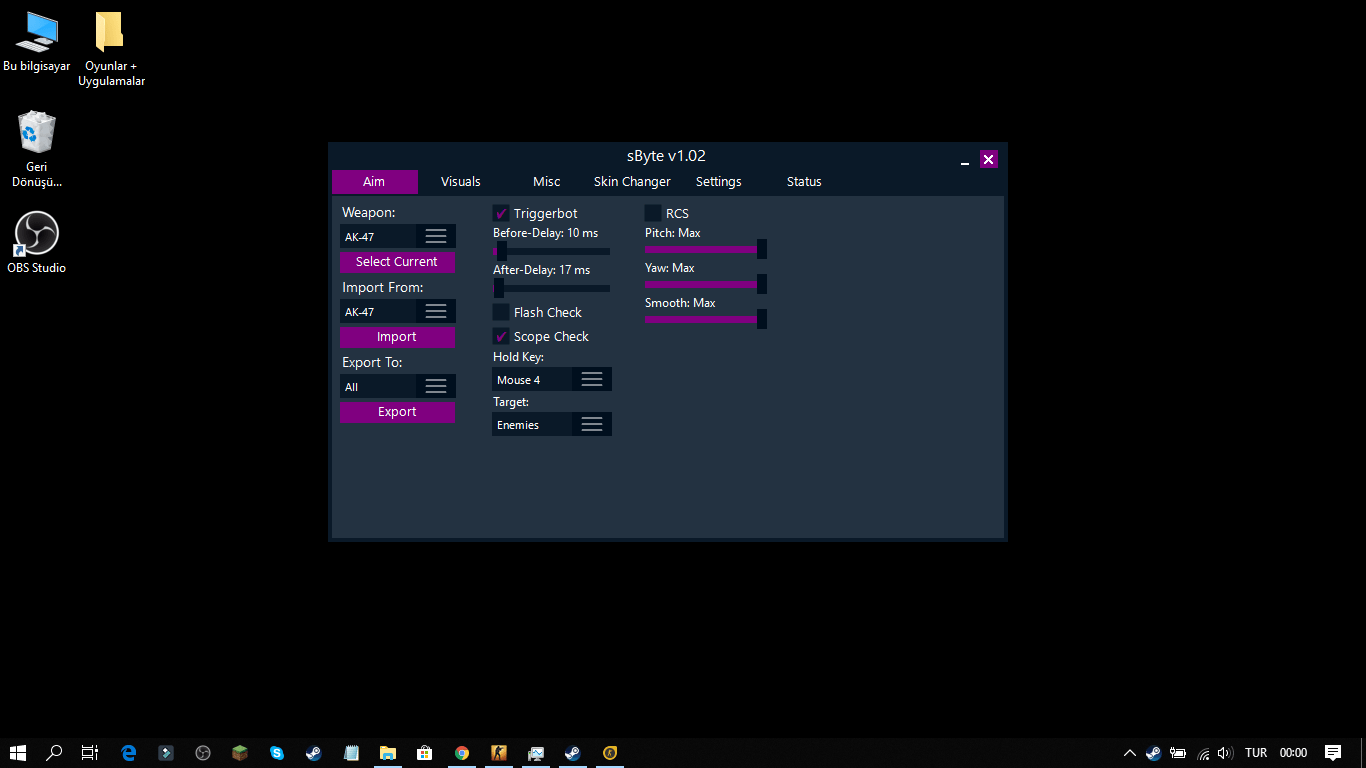Switch the TUR input language indicator
Screen dimensions: 1366x768
[1256, 753]
